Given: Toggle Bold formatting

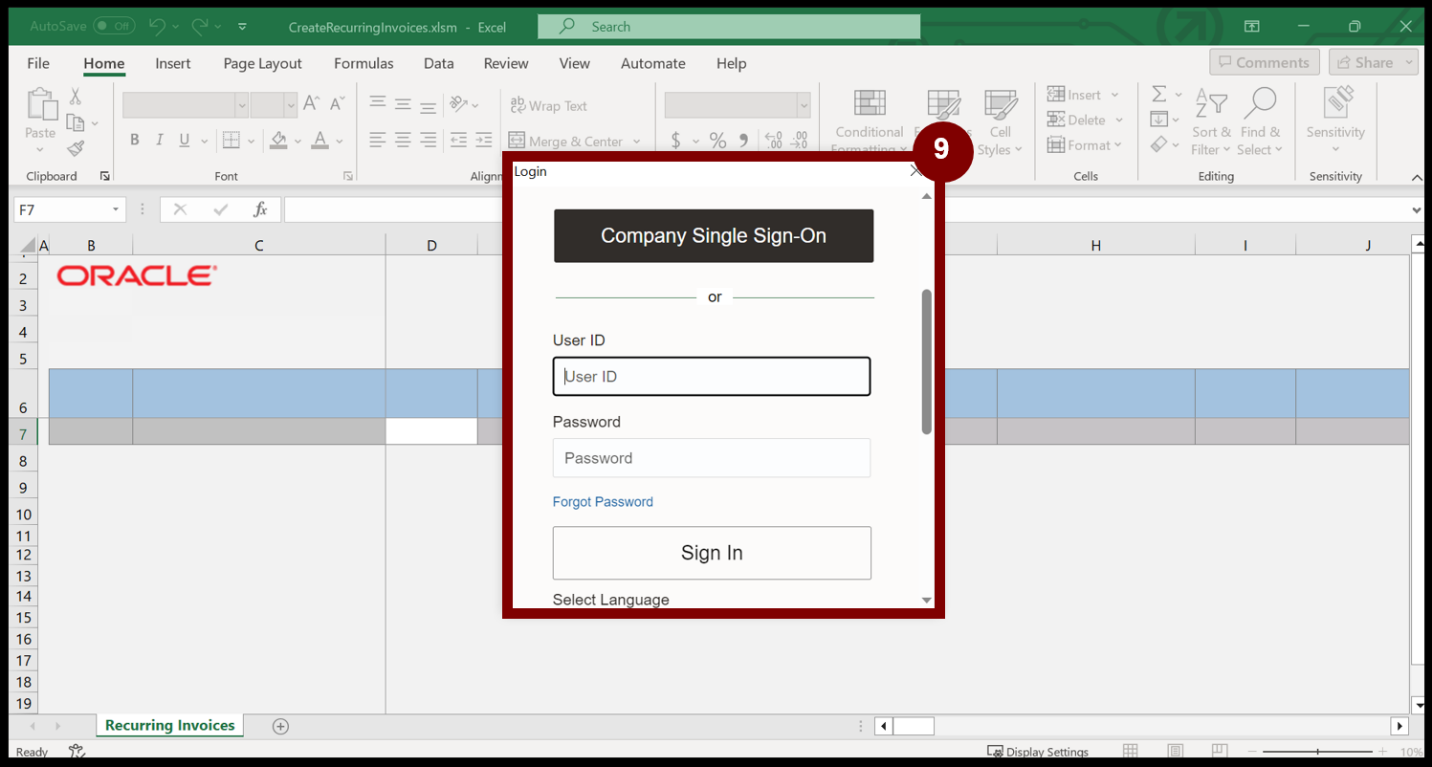Looking at the screenshot, I should click(135, 141).
